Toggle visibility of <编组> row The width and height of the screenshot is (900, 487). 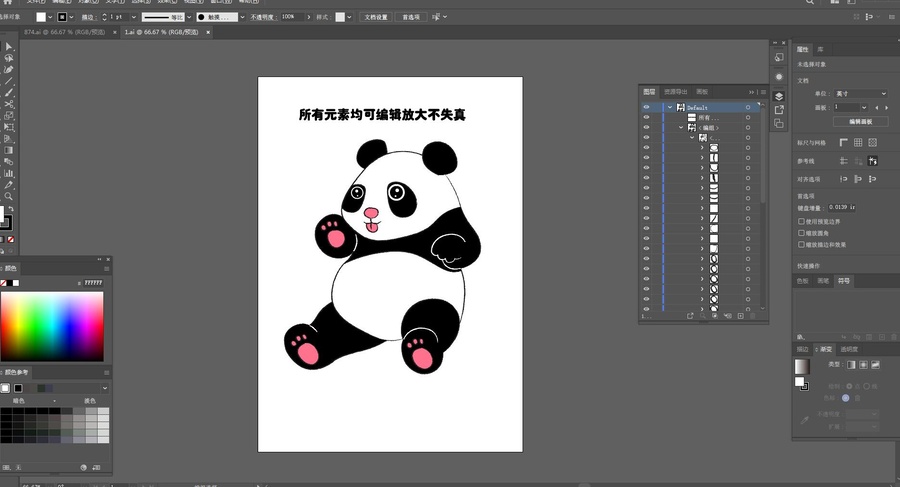[x=646, y=127]
